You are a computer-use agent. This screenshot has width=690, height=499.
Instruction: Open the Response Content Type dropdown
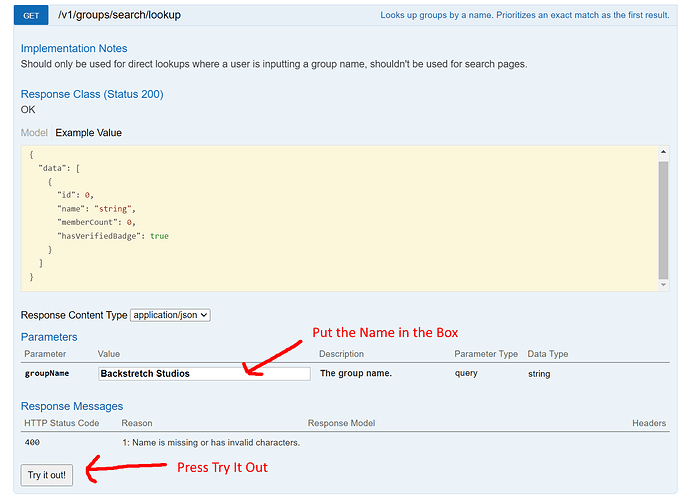pyautogui.click(x=170, y=315)
